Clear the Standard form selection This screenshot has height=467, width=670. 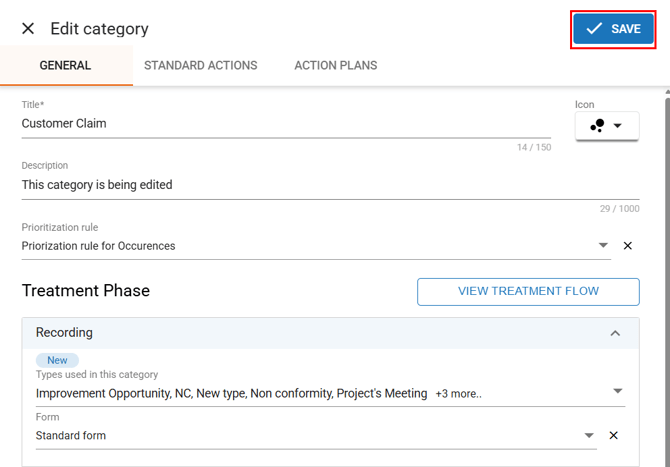[x=614, y=435]
